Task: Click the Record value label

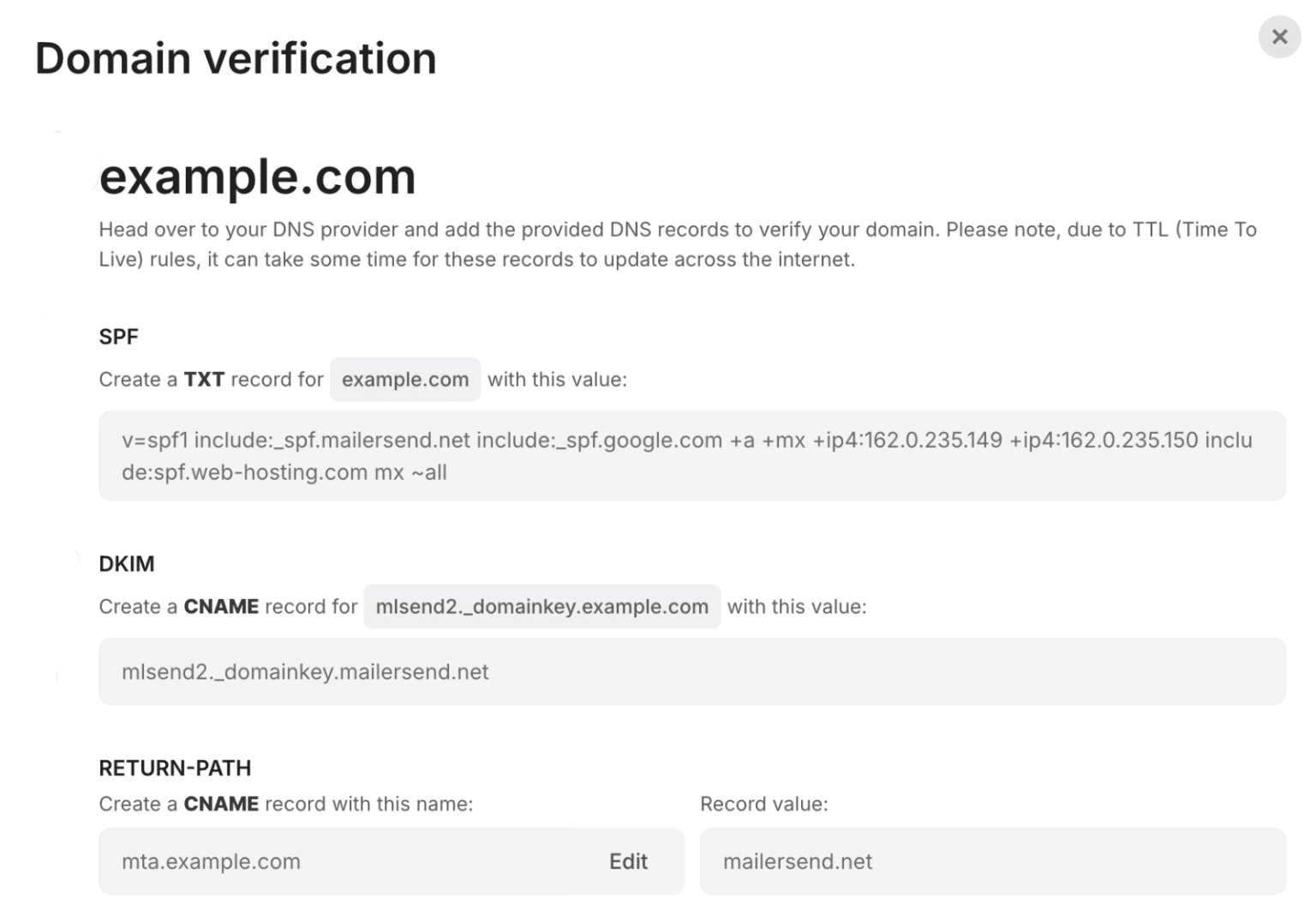Action: click(x=763, y=804)
